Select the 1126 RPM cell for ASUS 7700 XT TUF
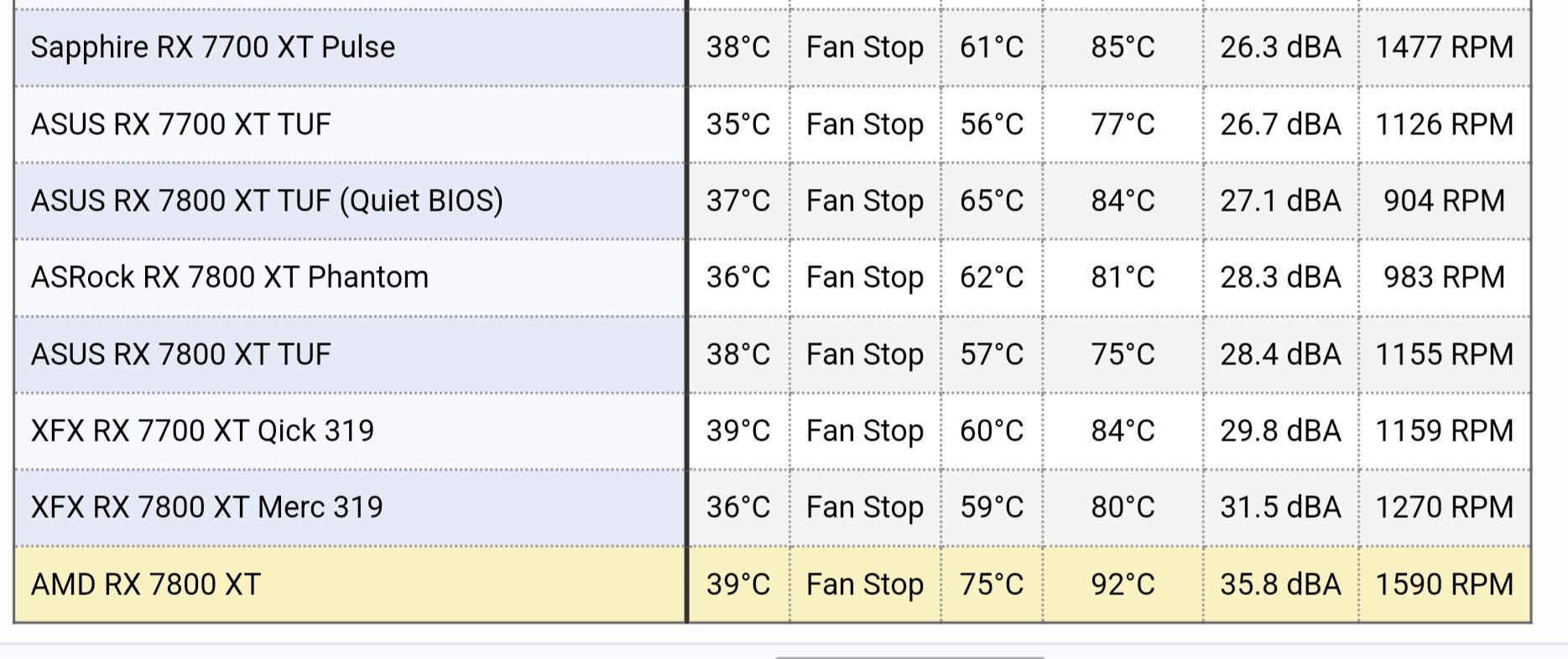Screen dimensions: 1568x659 1444,124
